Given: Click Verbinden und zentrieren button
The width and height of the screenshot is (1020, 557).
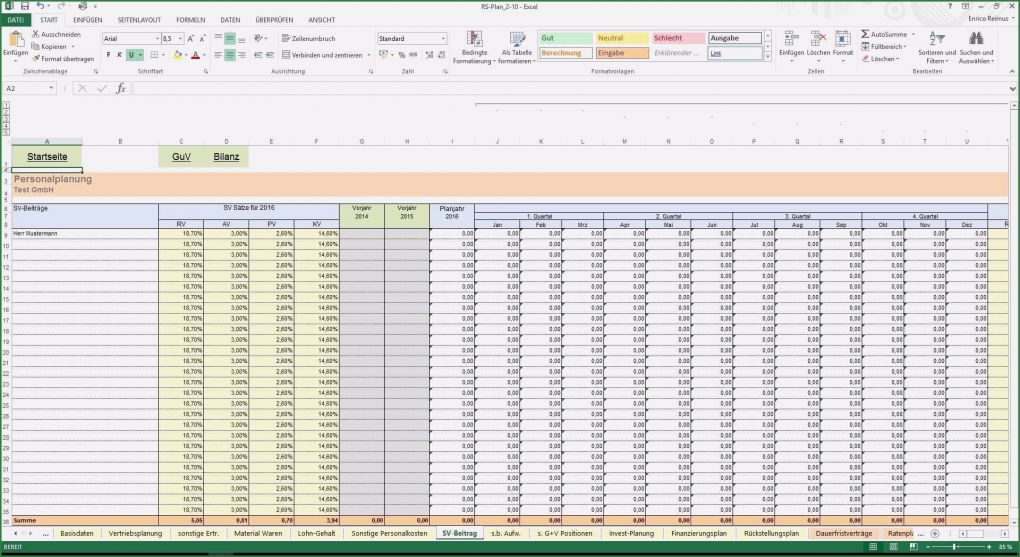Looking at the screenshot, I should point(322,55).
